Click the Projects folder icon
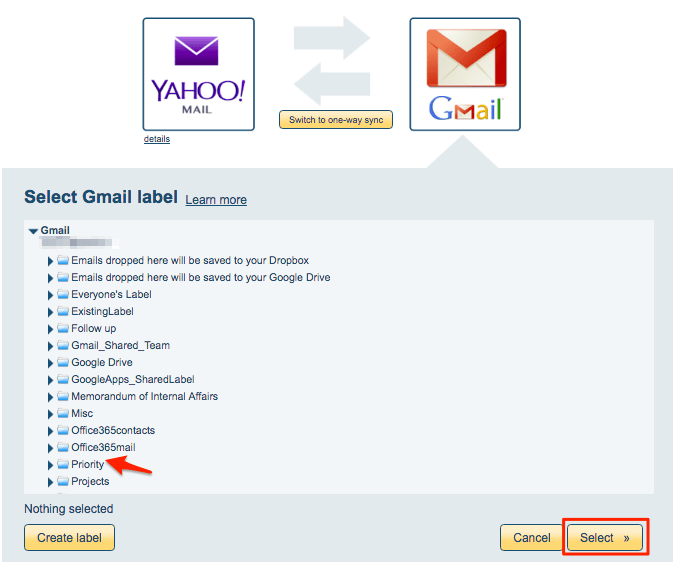Viewport: 673px width, 562px height. [63, 481]
